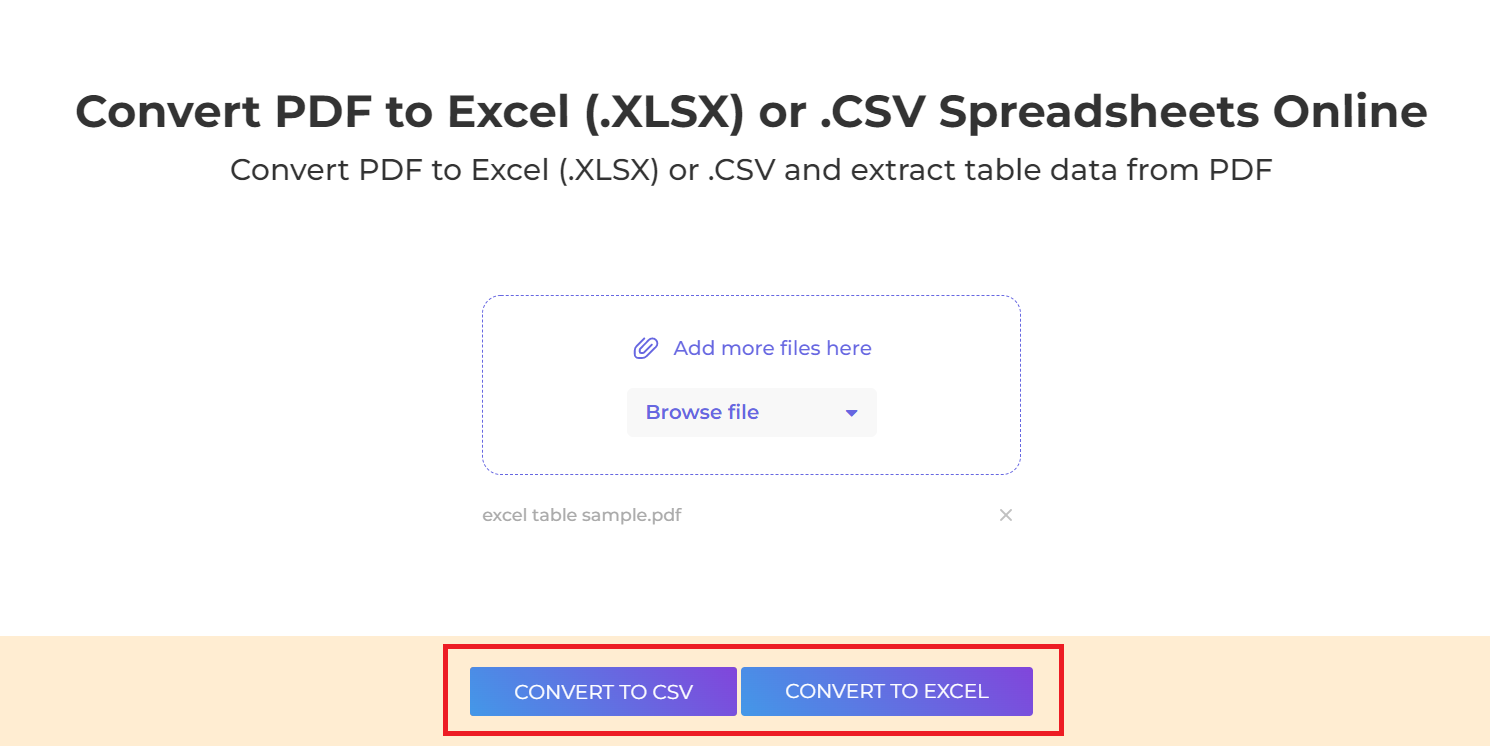Click the highlighted conversion button area

pyautogui.click(x=753, y=691)
